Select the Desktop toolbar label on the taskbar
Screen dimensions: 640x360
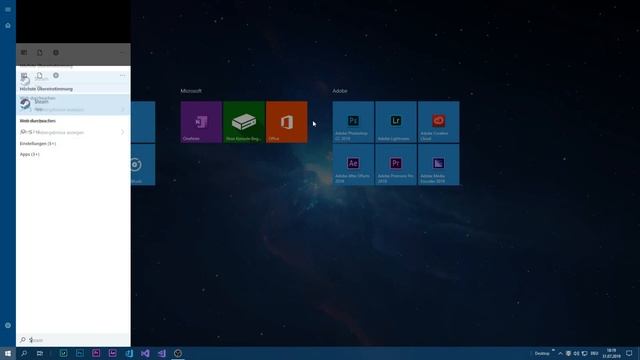pyautogui.click(x=542, y=353)
